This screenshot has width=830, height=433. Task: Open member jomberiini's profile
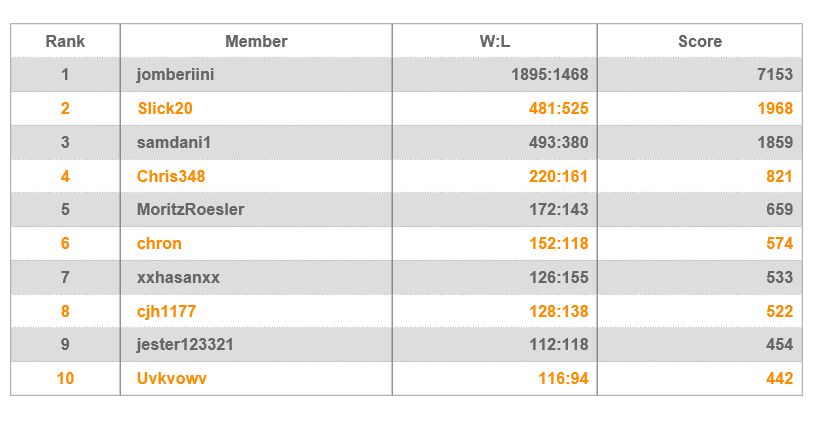point(175,75)
